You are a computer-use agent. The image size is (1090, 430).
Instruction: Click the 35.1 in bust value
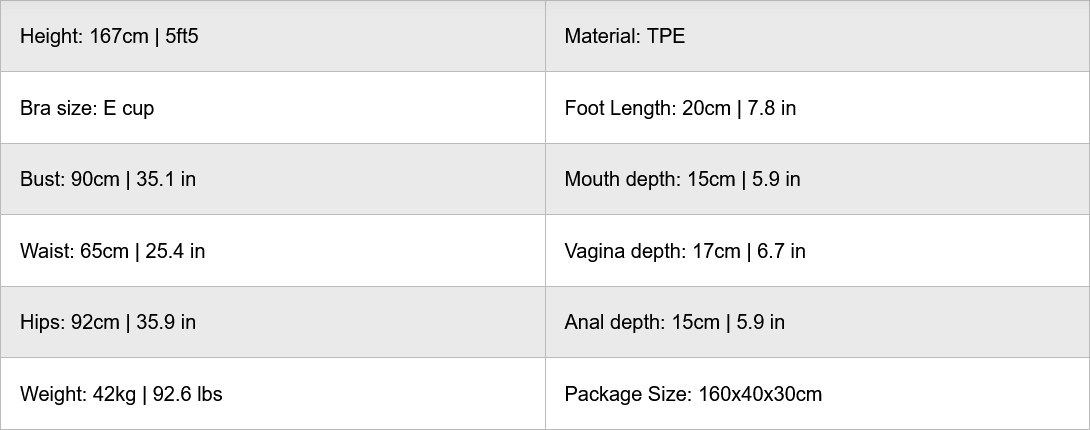pyautogui.click(x=166, y=180)
